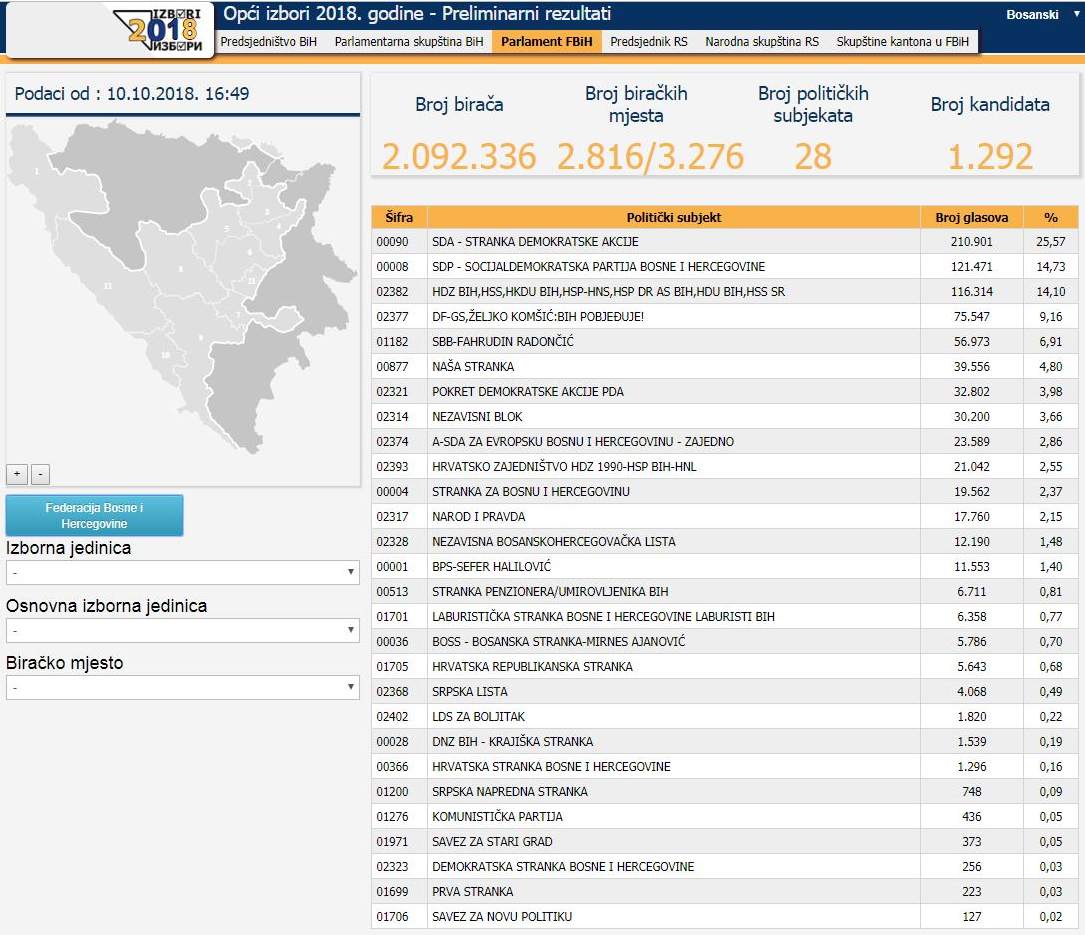The height and width of the screenshot is (935, 1085).
Task: Click the Politički subjekt column header
Action: pyautogui.click(x=673, y=217)
